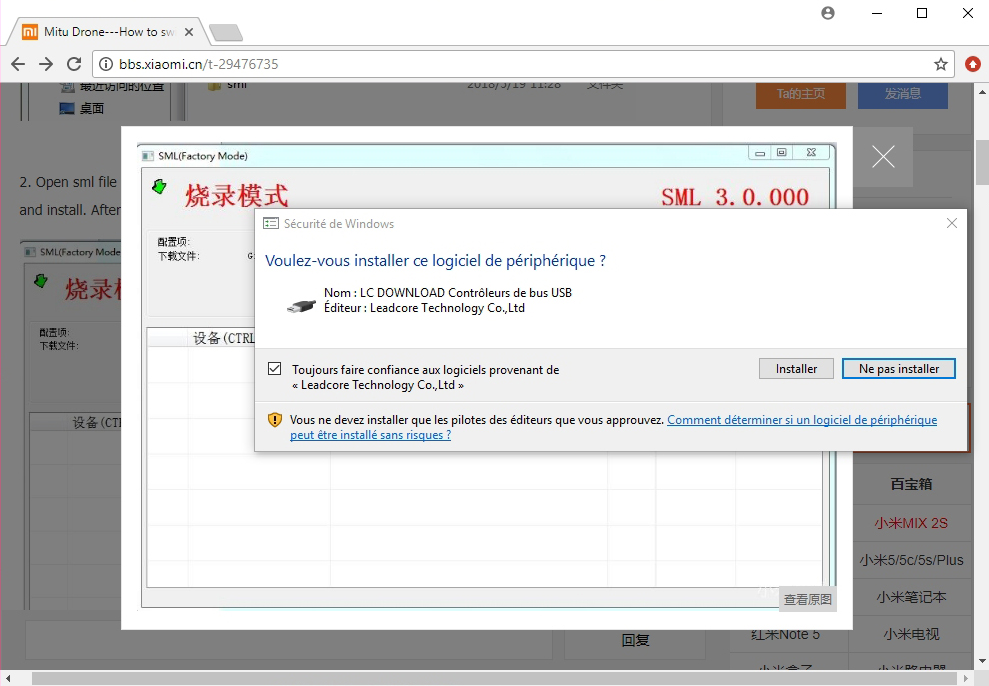Click the horizontal scrollbar left arrow
Screen dimensions: 989x686
[x=8, y=678]
